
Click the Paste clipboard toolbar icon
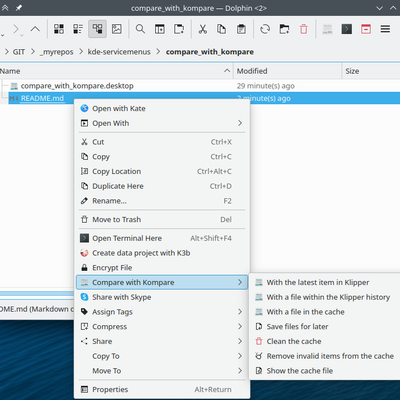(x=241, y=29)
